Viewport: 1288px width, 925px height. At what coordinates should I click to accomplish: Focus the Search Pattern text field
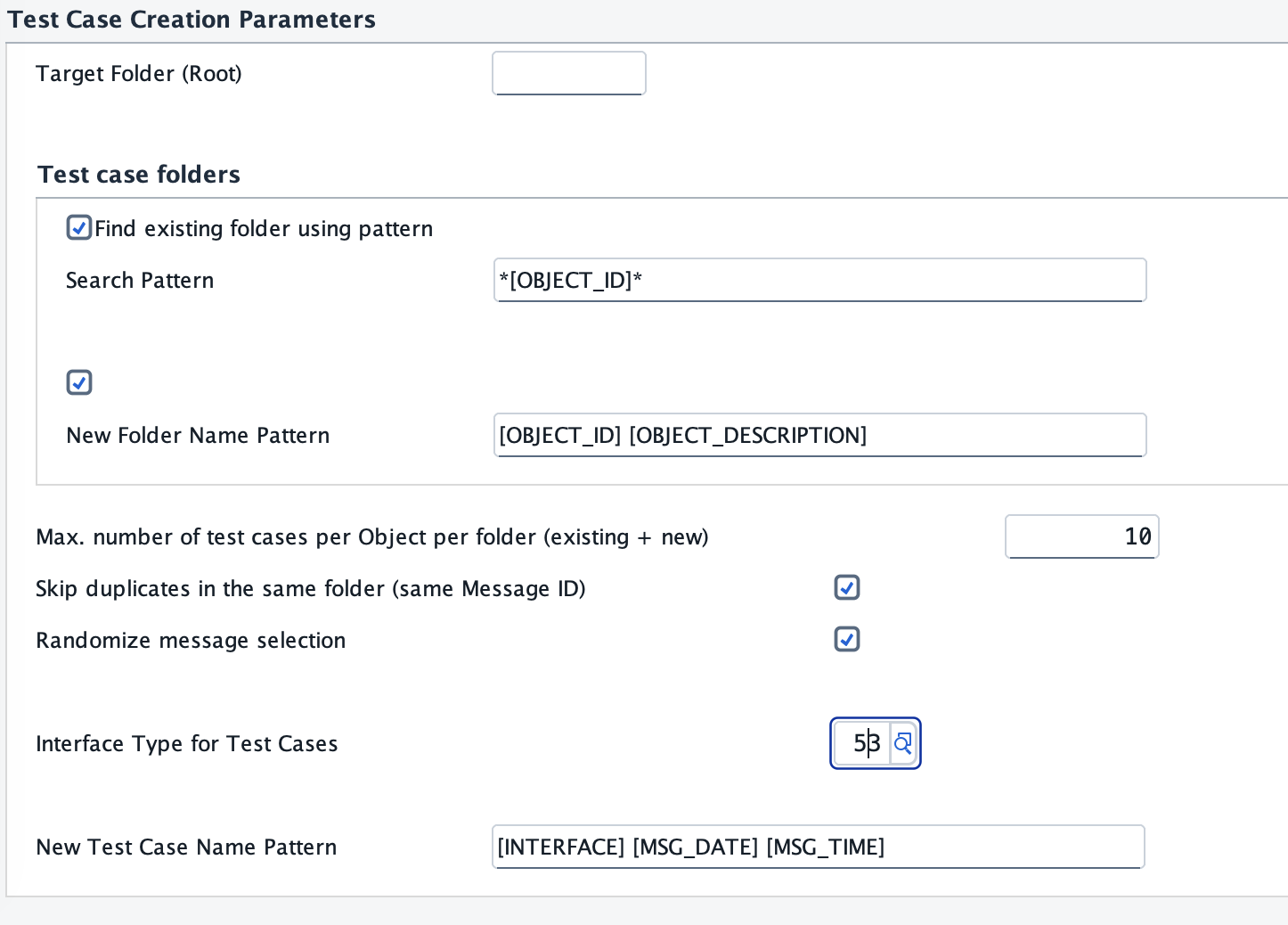click(819, 281)
